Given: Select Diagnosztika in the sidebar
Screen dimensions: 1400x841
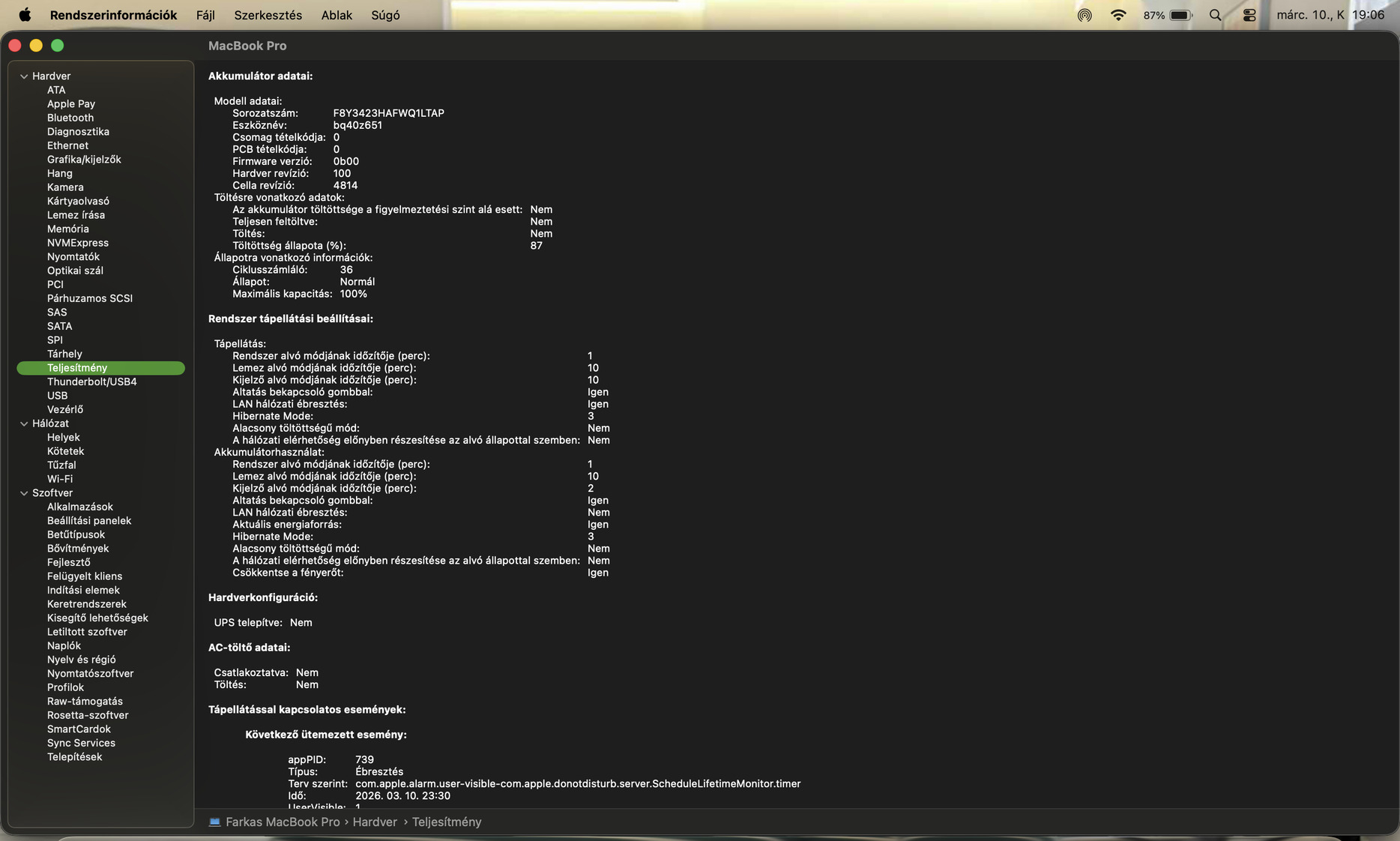Looking at the screenshot, I should pos(78,132).
